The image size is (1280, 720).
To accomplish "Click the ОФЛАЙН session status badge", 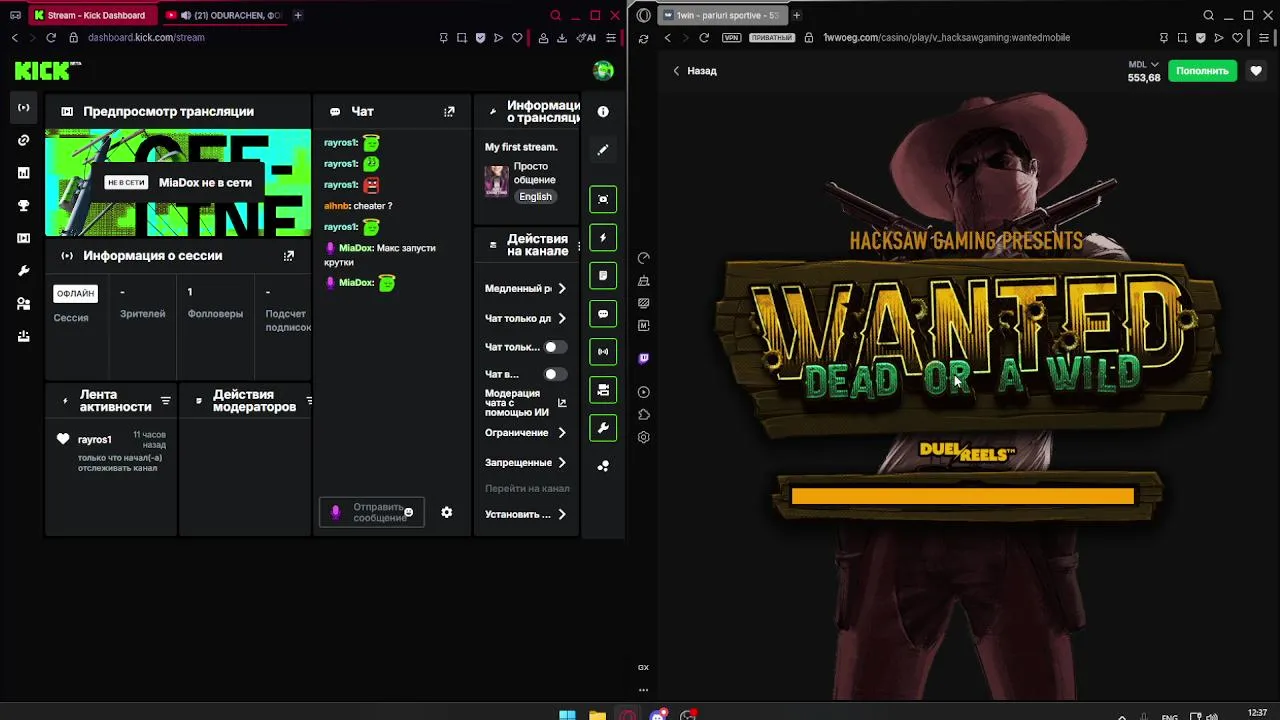I will 76,293.
